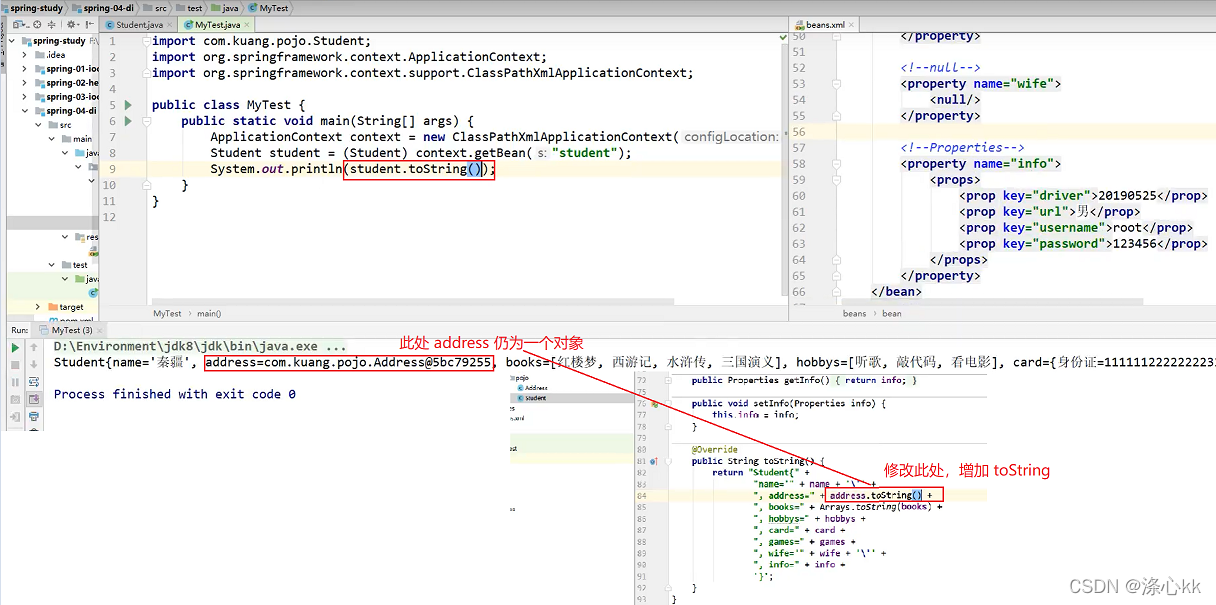Select spring-01-ioc module in tree

[66, 69]
